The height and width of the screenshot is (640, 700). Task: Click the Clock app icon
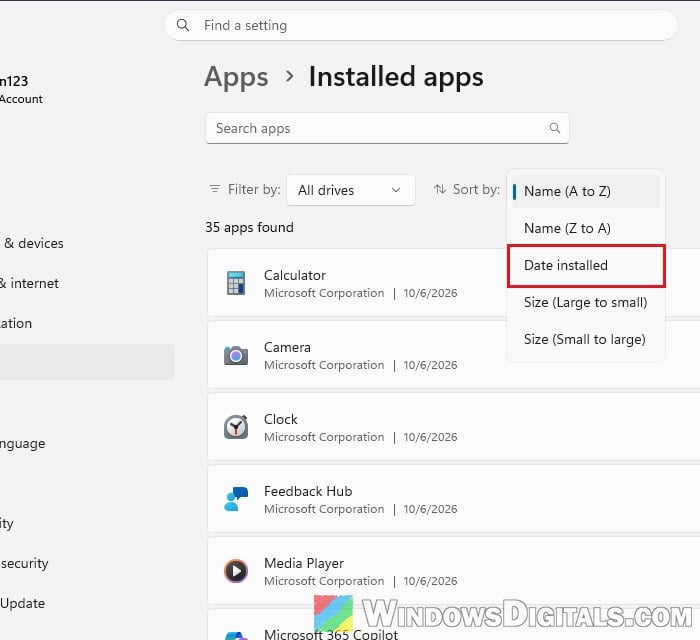click(236, 427)
